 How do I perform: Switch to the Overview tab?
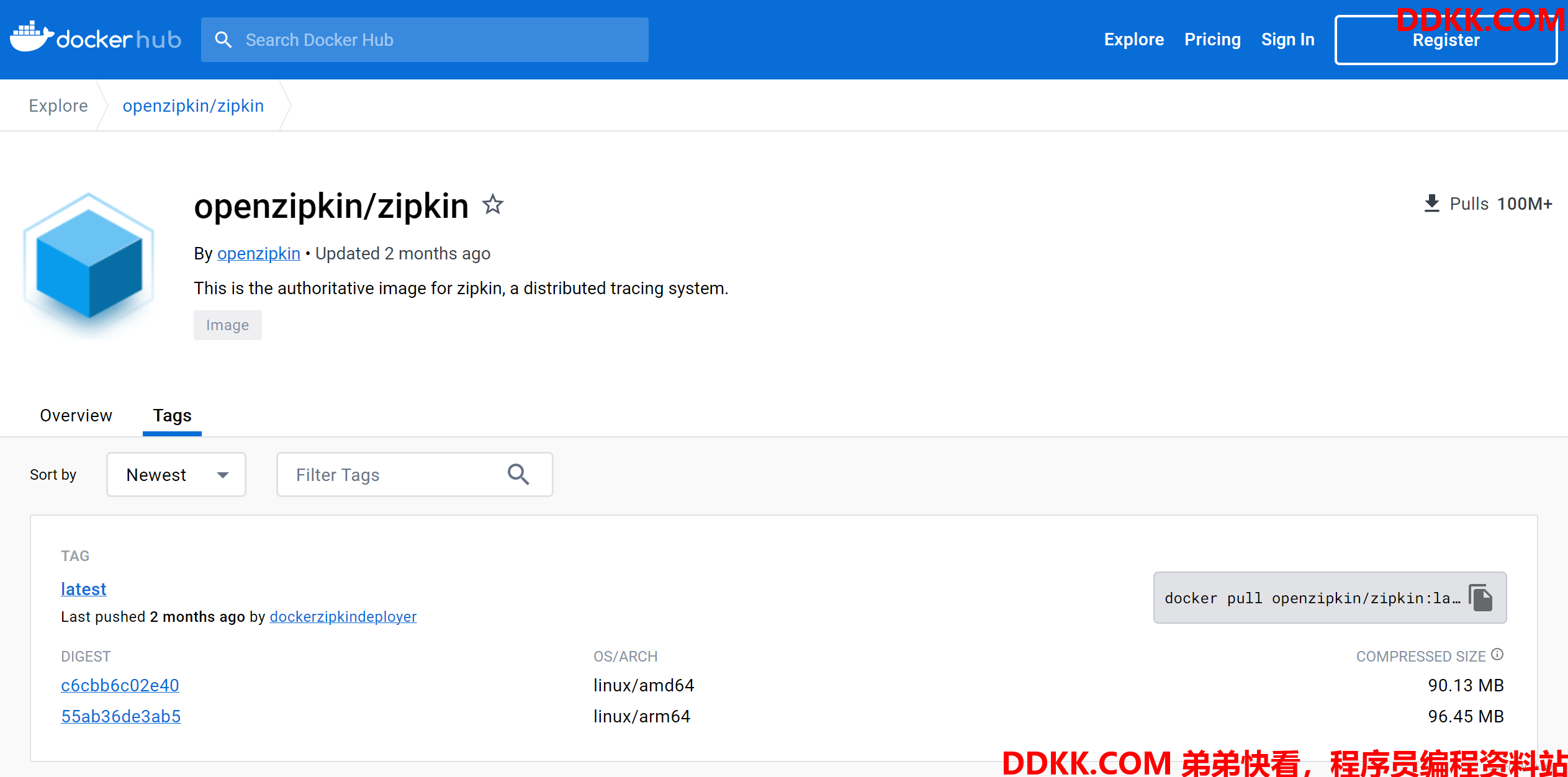[76, 415]
